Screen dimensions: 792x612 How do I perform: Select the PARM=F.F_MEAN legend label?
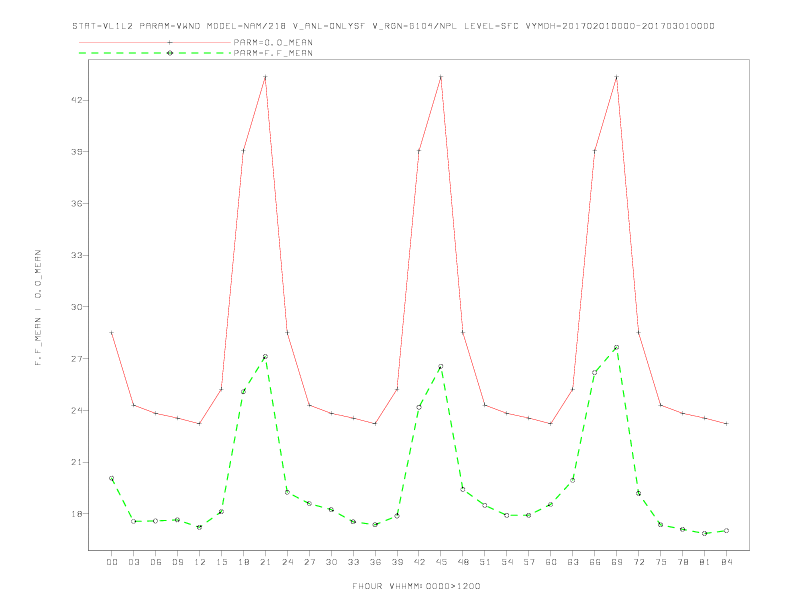(273, 53)
